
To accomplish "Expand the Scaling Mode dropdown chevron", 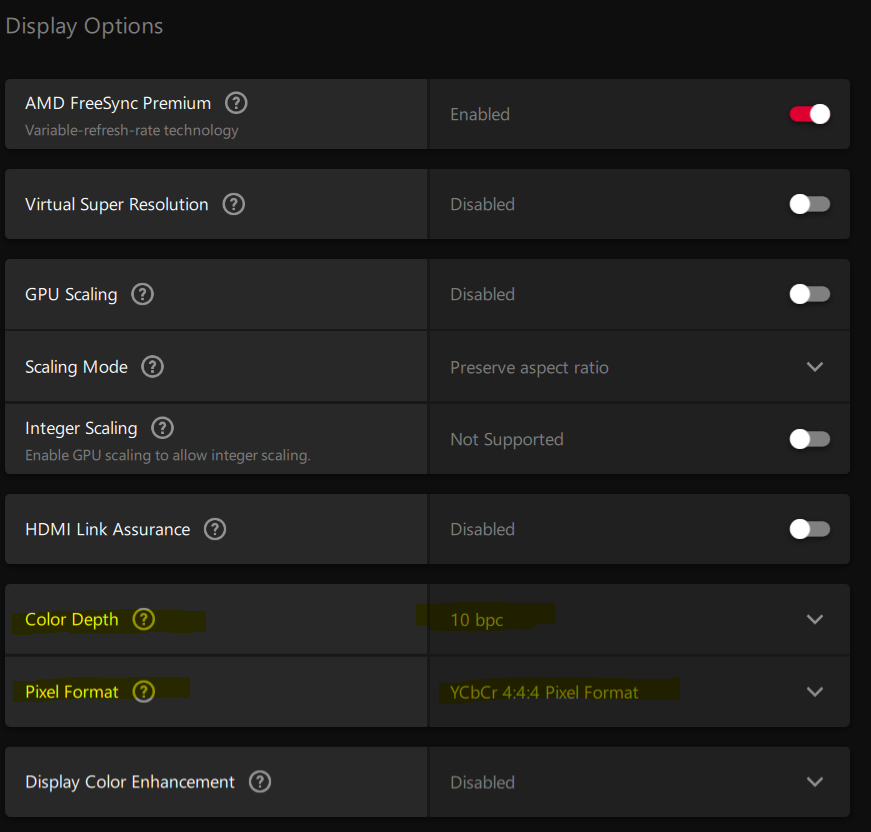I will (815, 367).
